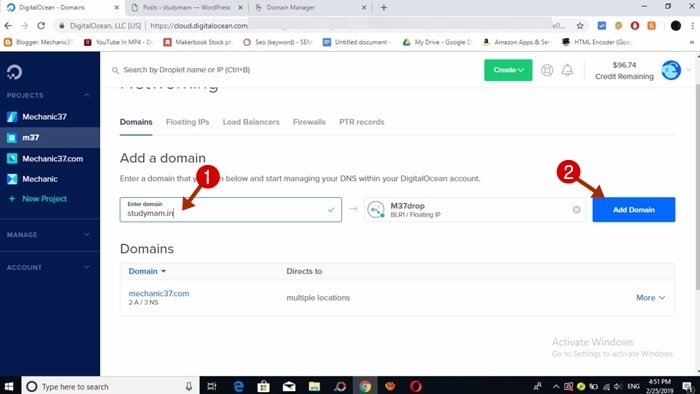Click the DigitalOcean logo in sidebar
The image size is (700, 394).
click(14, 72)
